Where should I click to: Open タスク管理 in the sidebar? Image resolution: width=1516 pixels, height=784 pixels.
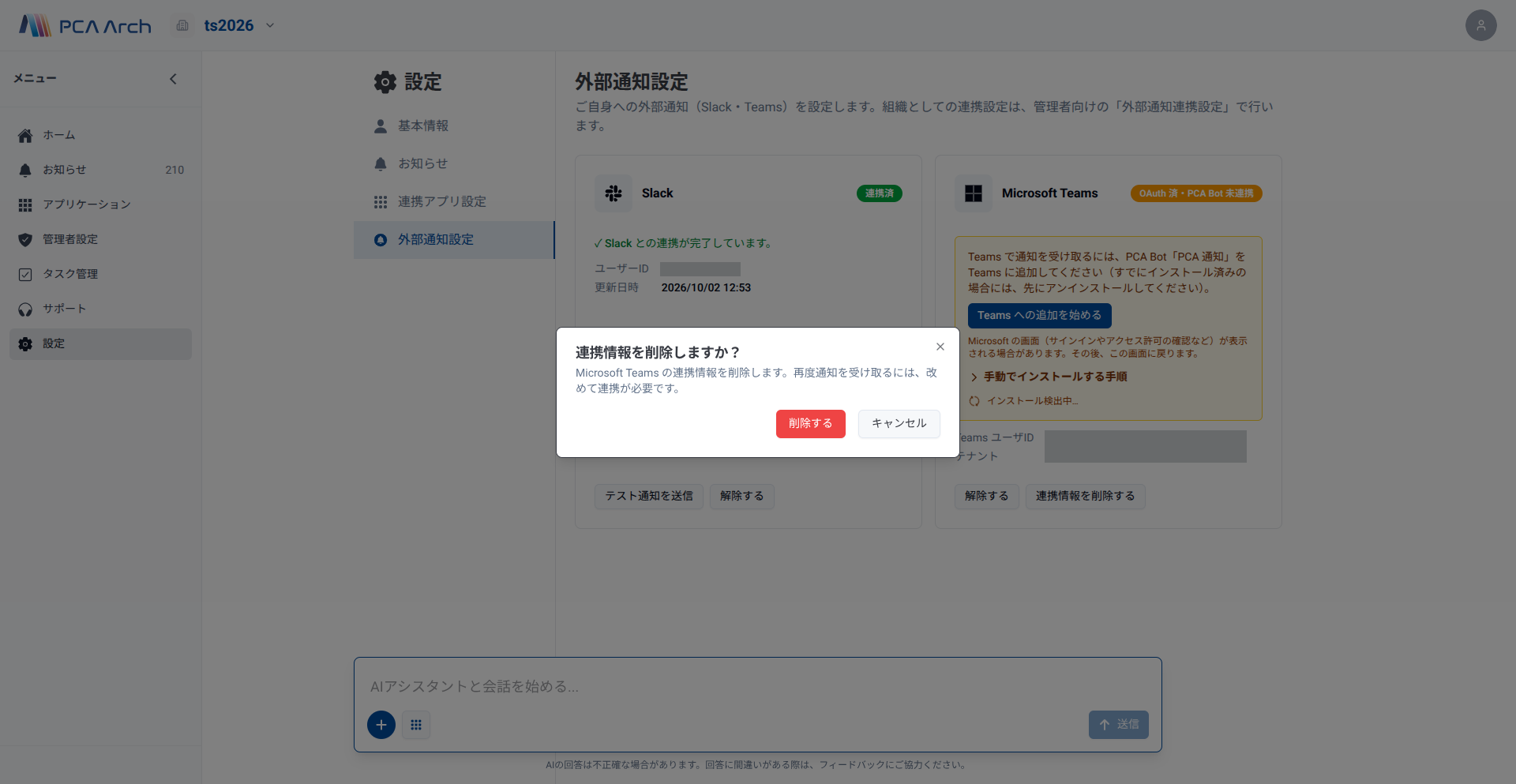(x=100, y=274)
